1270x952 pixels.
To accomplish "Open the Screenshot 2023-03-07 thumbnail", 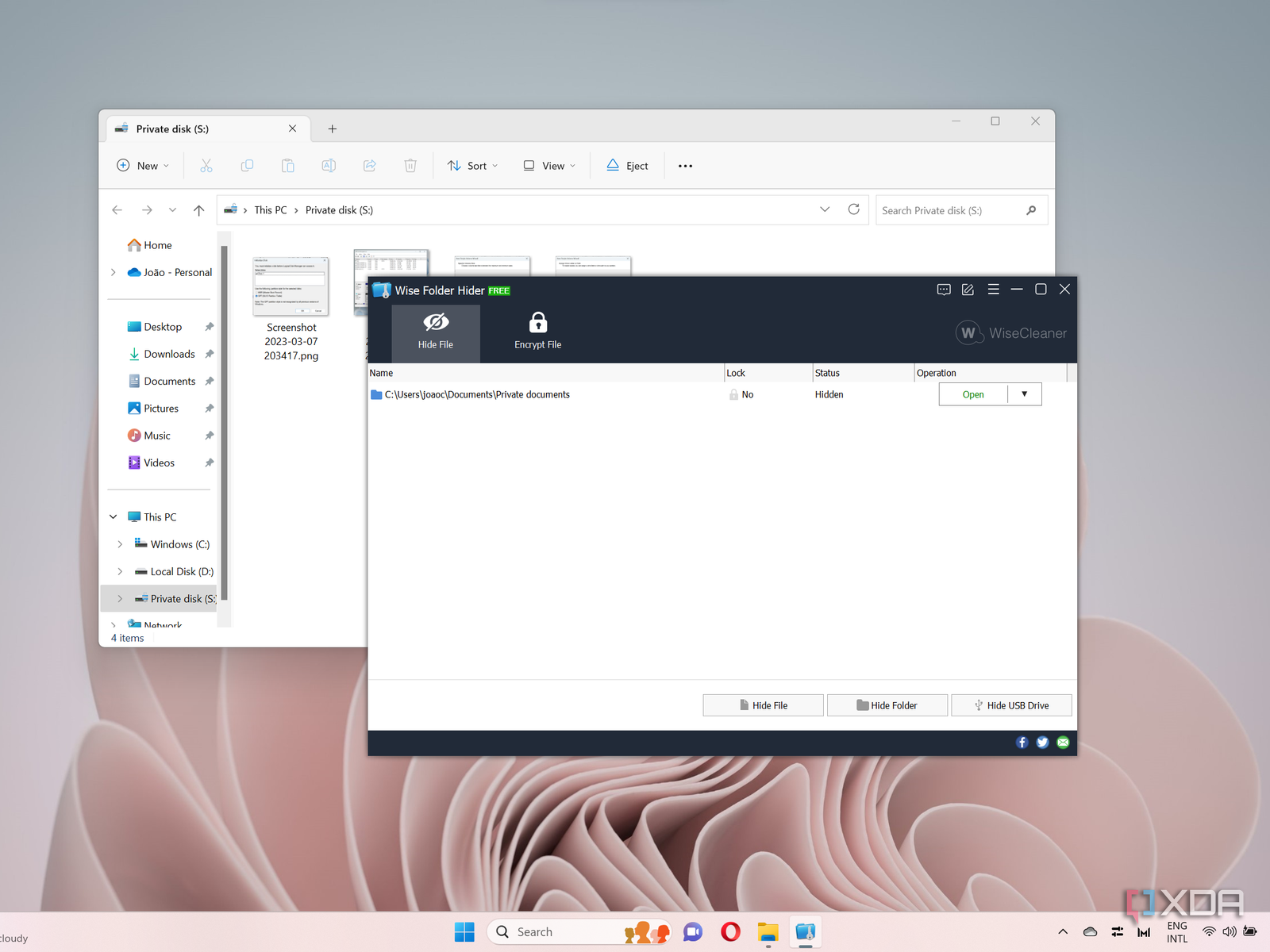I will pos(291,286).
